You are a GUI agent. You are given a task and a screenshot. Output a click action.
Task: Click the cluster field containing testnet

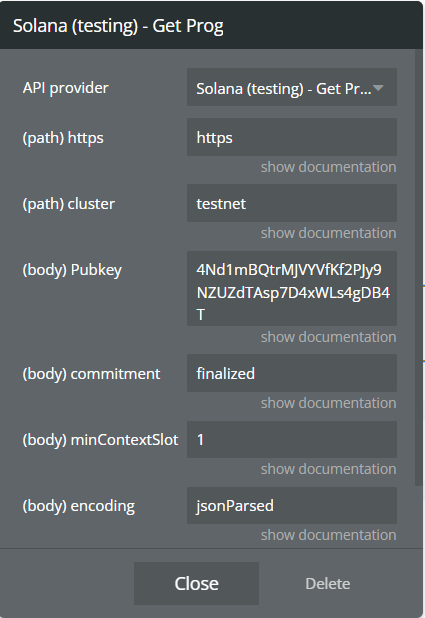292,203
